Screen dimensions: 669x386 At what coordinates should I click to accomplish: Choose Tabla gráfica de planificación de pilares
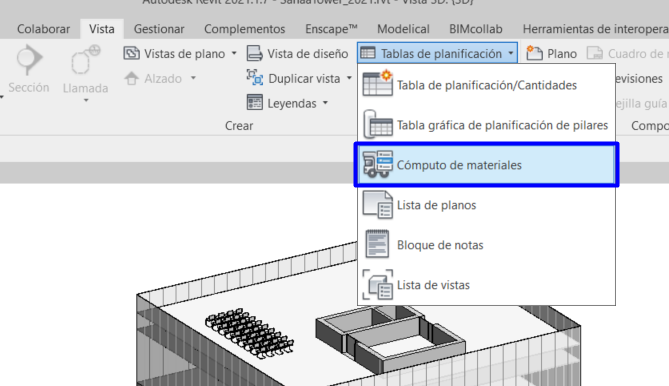[486, 125]
